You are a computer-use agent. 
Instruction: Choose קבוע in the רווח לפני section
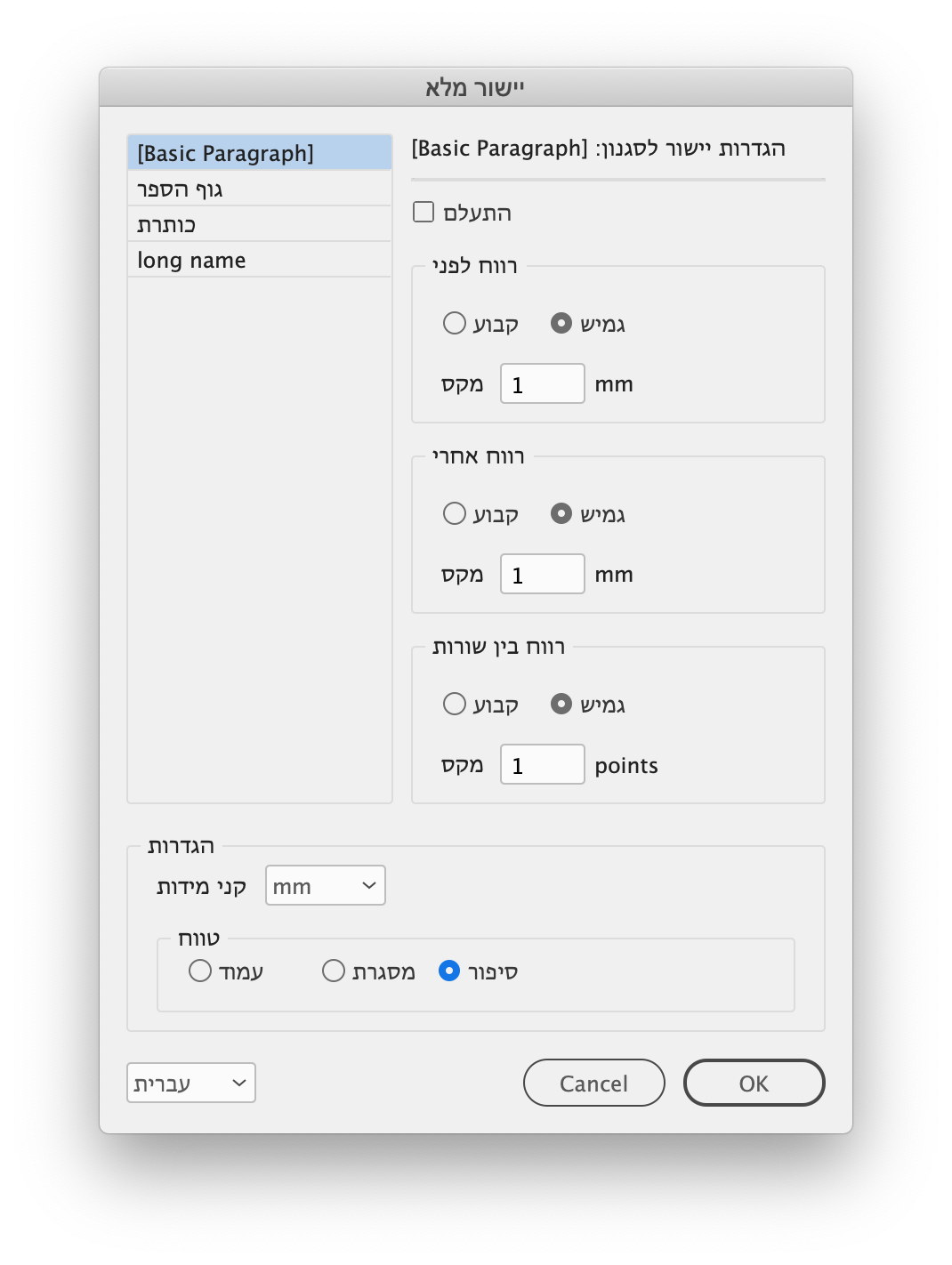455,324
